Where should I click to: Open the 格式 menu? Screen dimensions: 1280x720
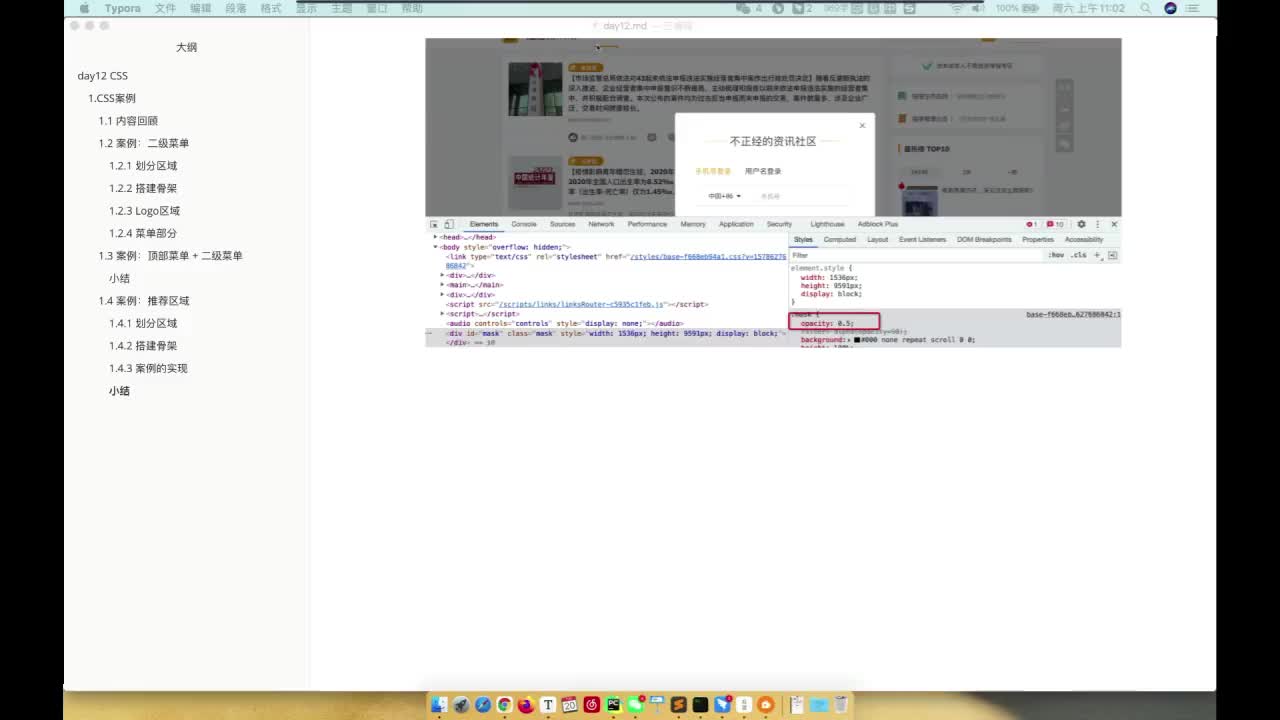(271, 8)
